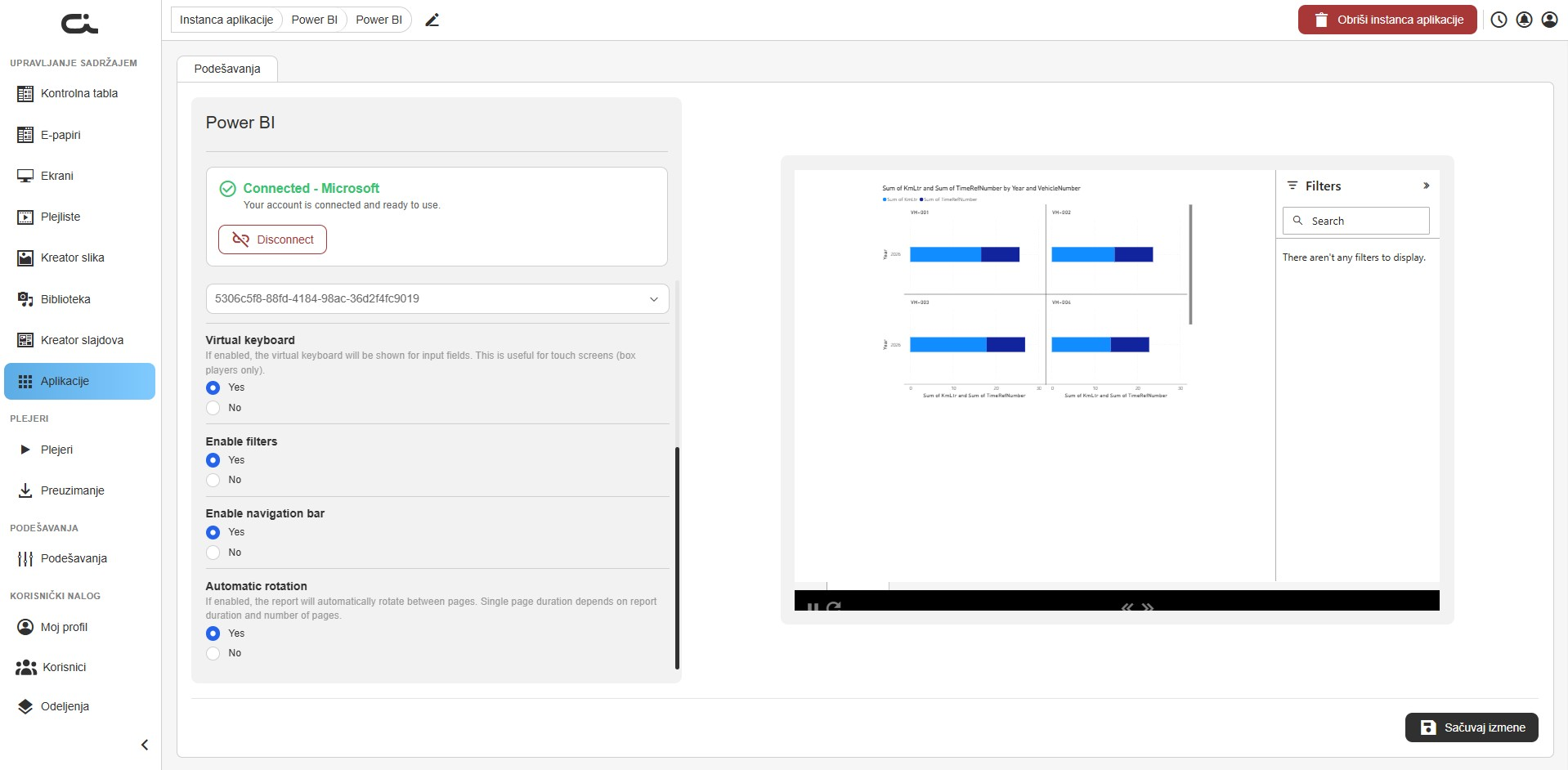Click the Disconnect button
The image size is (1568, 770).
(272, 240)
